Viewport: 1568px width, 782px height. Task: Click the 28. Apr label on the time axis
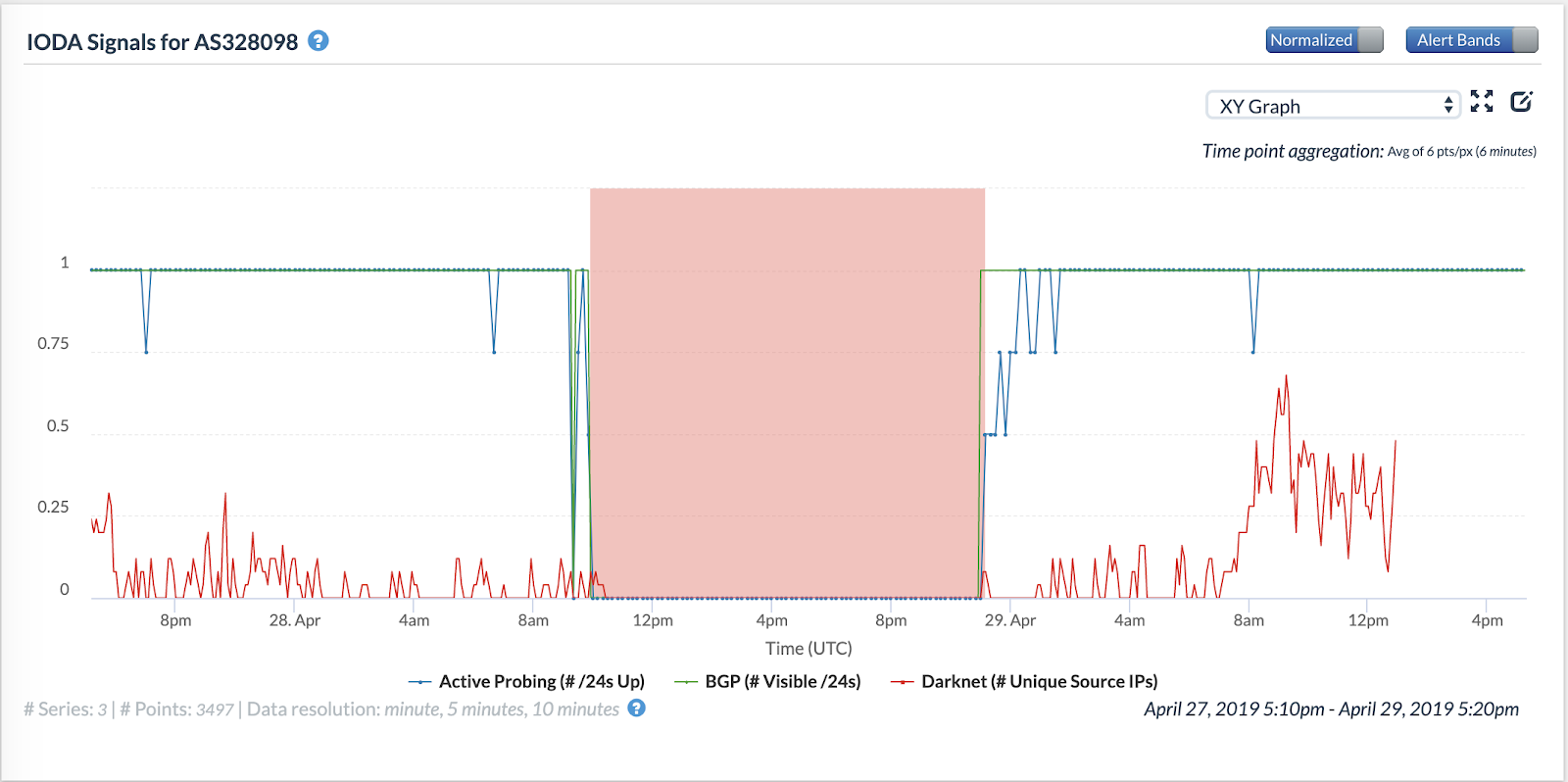[x=295, y=620]
